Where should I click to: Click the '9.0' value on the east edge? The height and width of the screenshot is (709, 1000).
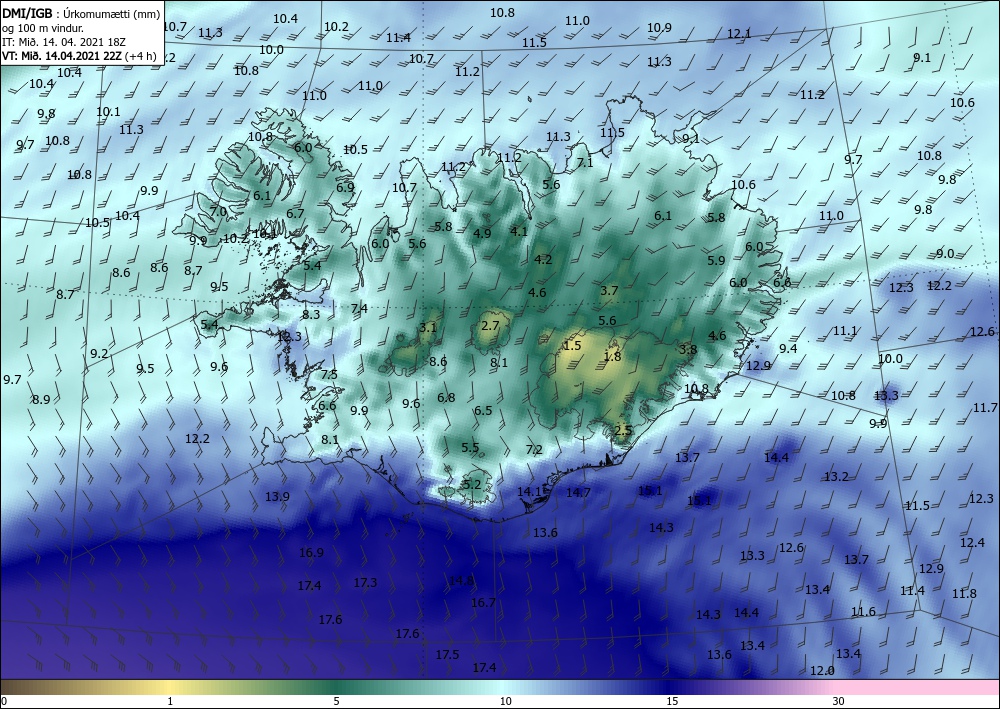[945, 254]
